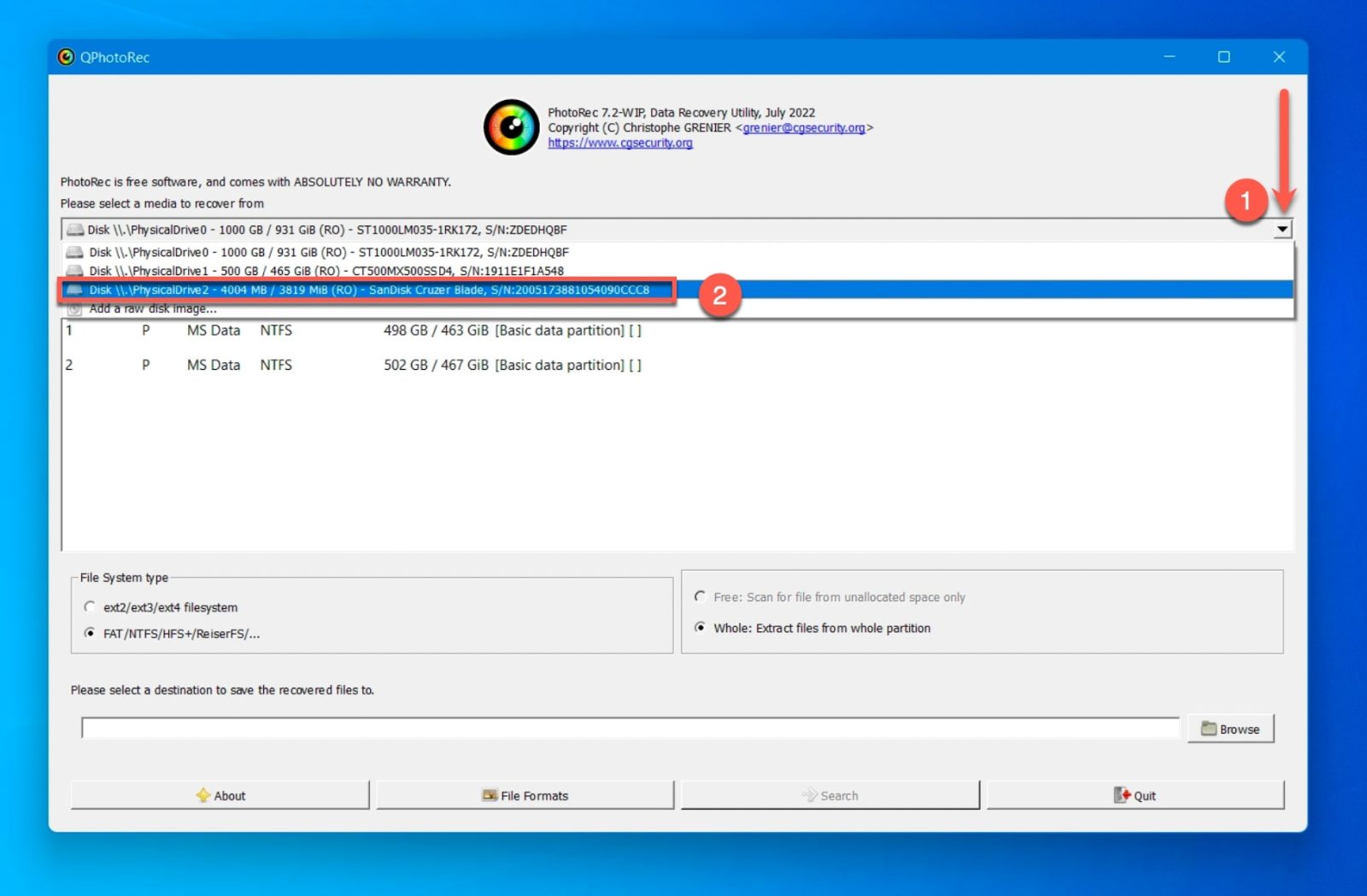Click the File Formats picture icon
The image size is (1367, 896).
[x=490, y=795]
